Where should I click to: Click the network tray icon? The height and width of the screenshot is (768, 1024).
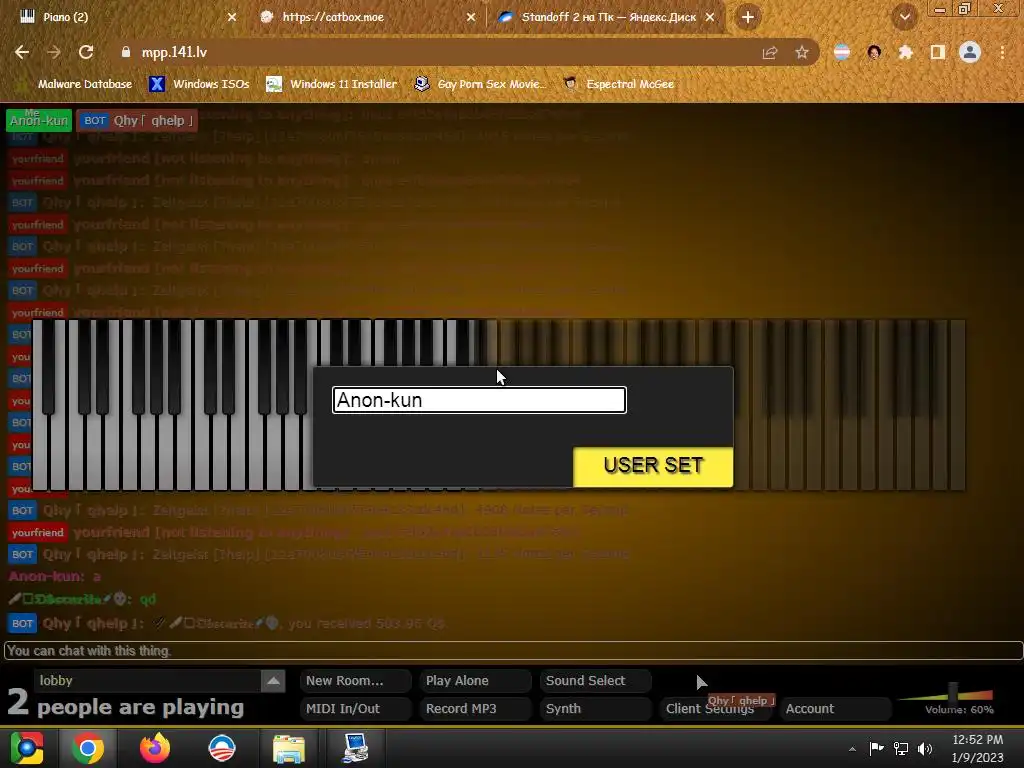tap(901, 748)
